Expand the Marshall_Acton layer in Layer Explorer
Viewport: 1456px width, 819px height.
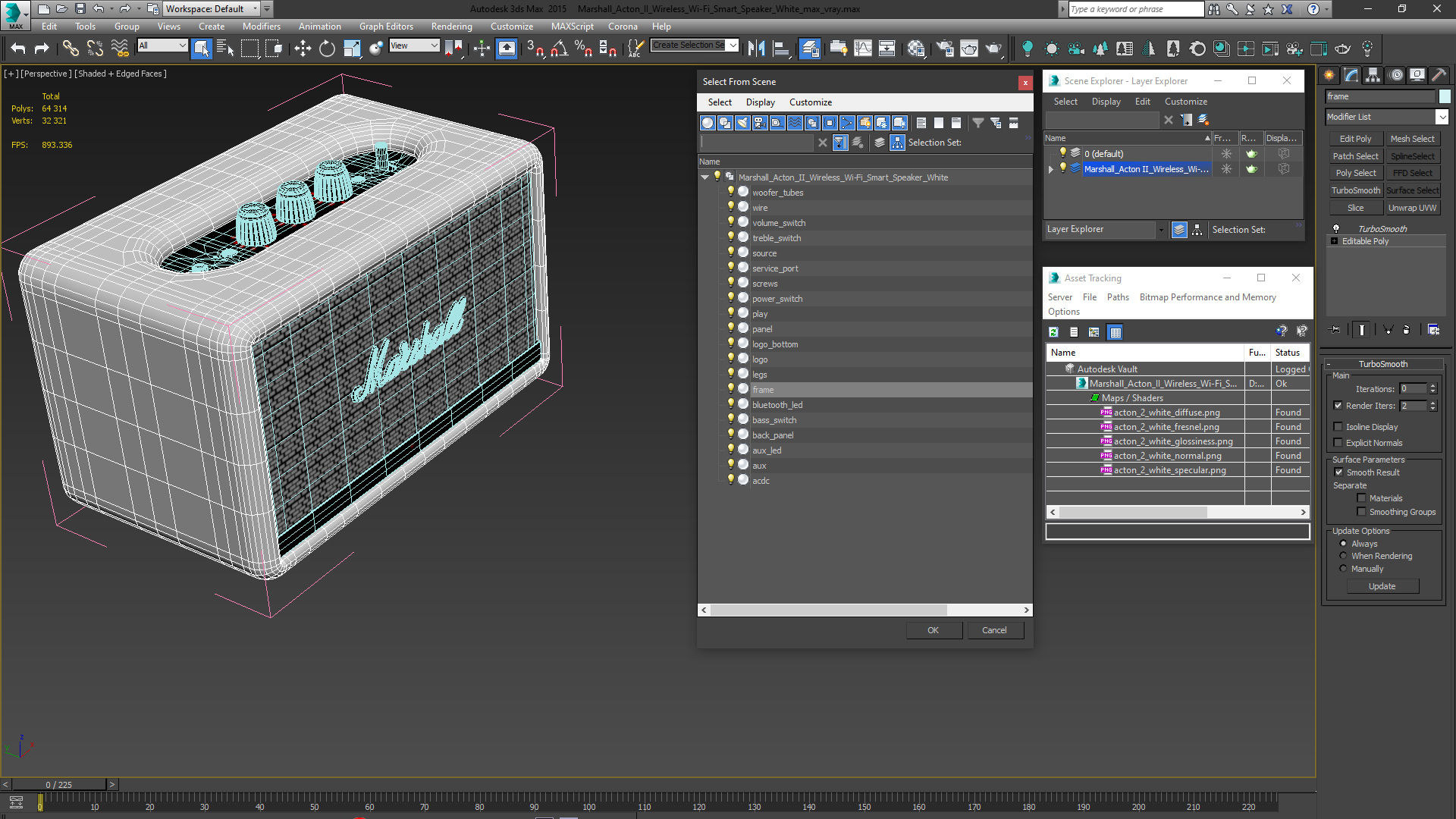pyautogui.click(x=1051, y=169)
